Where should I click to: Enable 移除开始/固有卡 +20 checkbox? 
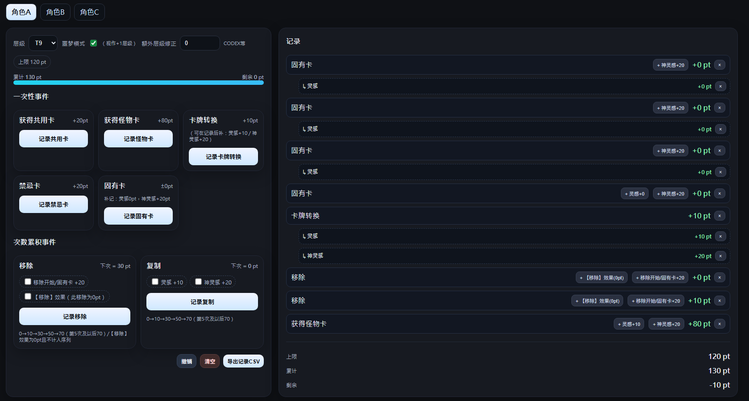28,282
